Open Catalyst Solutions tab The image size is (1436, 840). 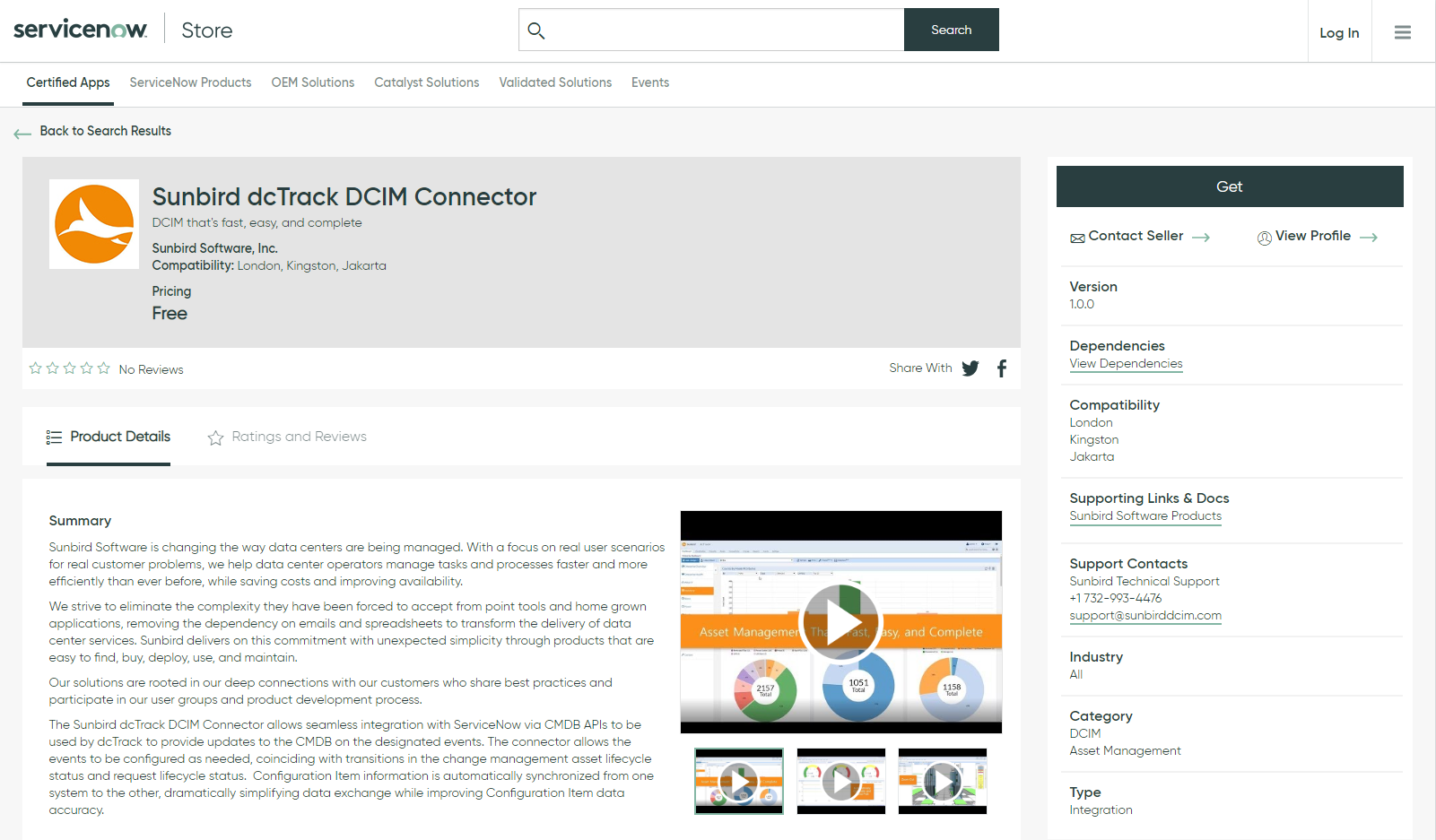click(x=427, y=82)
